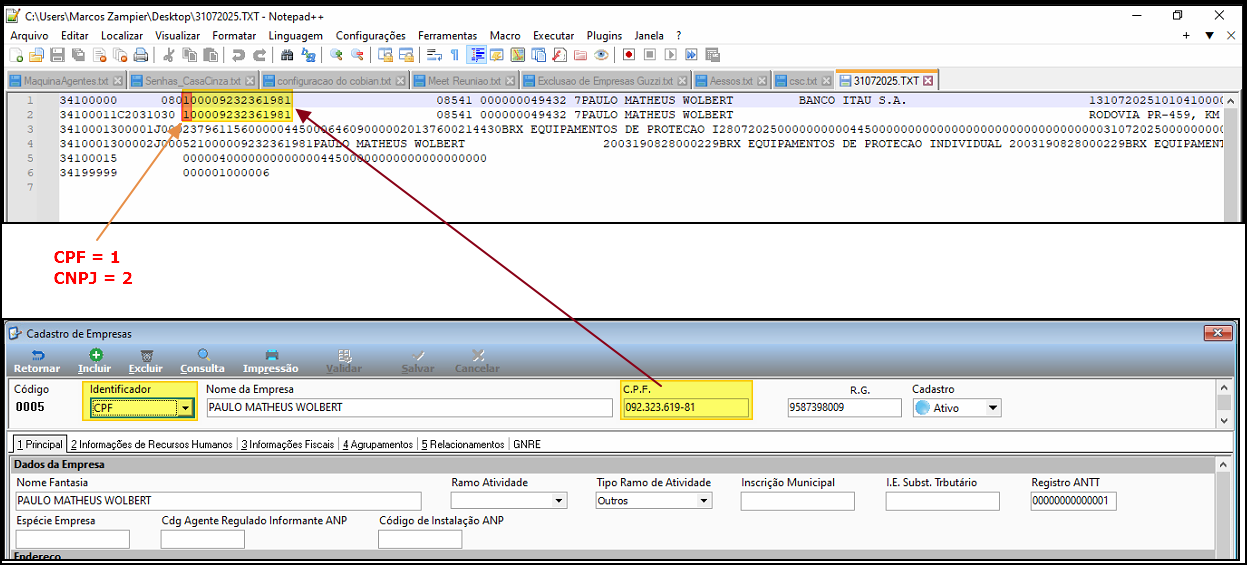Viewport: 1247px width, 565px height.
Task: Open the GNRE tab
Action: click(526, 444)
